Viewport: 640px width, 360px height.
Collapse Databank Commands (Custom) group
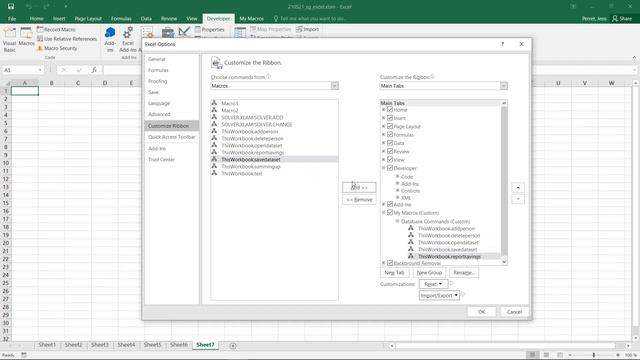[398, 221]
